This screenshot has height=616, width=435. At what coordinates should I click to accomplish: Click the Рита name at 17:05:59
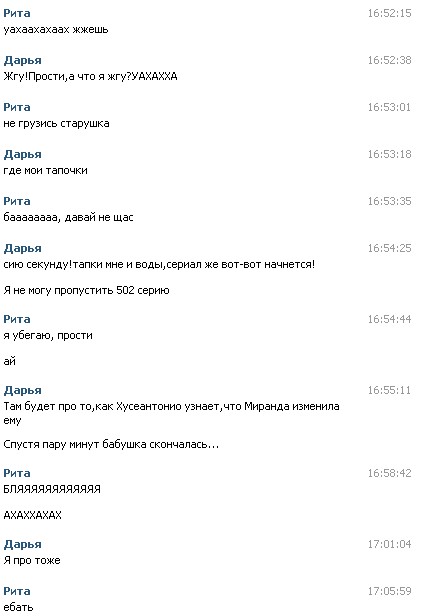pyautogui.click(x=17, y=591)
